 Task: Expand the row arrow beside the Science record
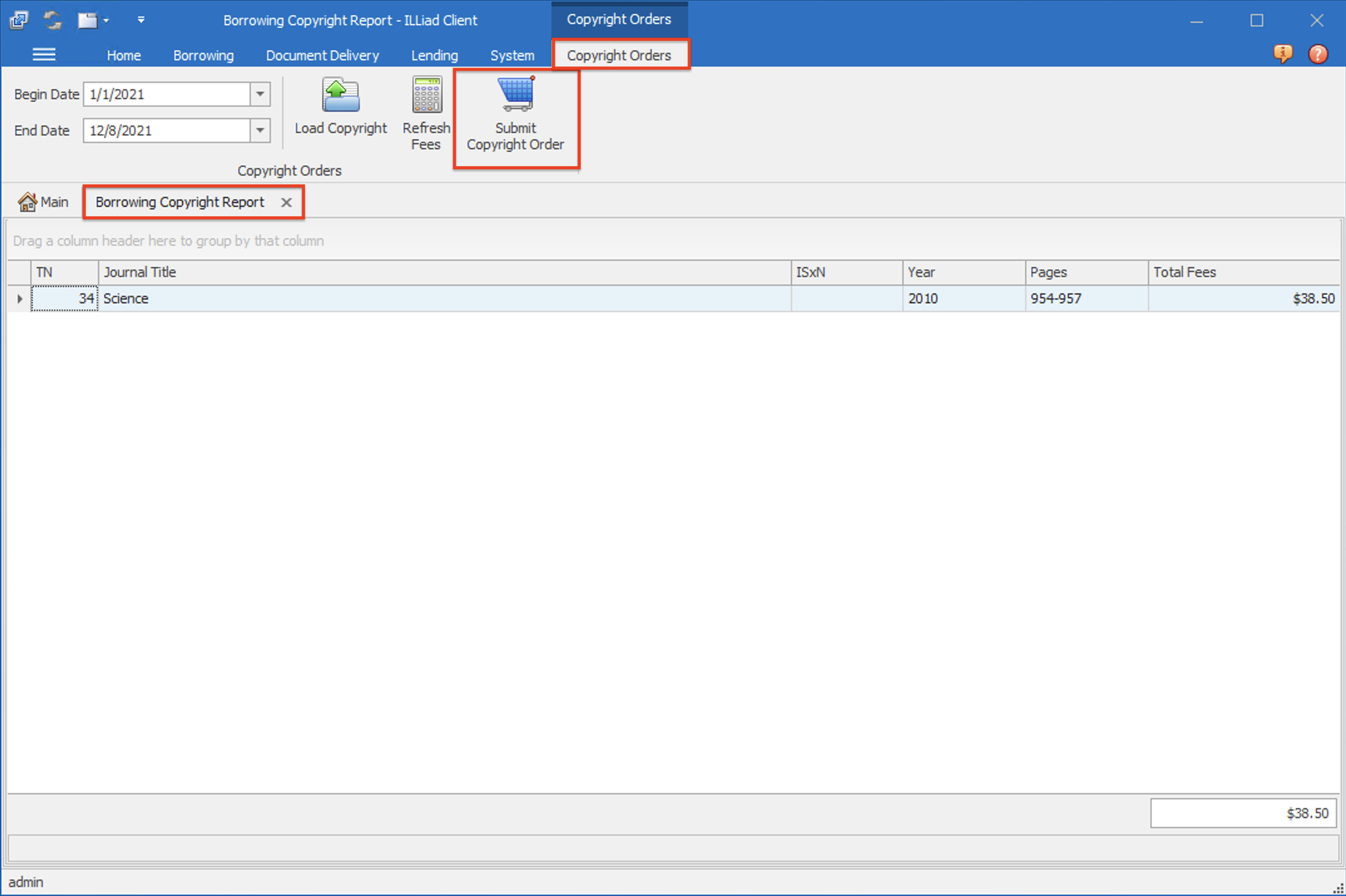(19, 299)
